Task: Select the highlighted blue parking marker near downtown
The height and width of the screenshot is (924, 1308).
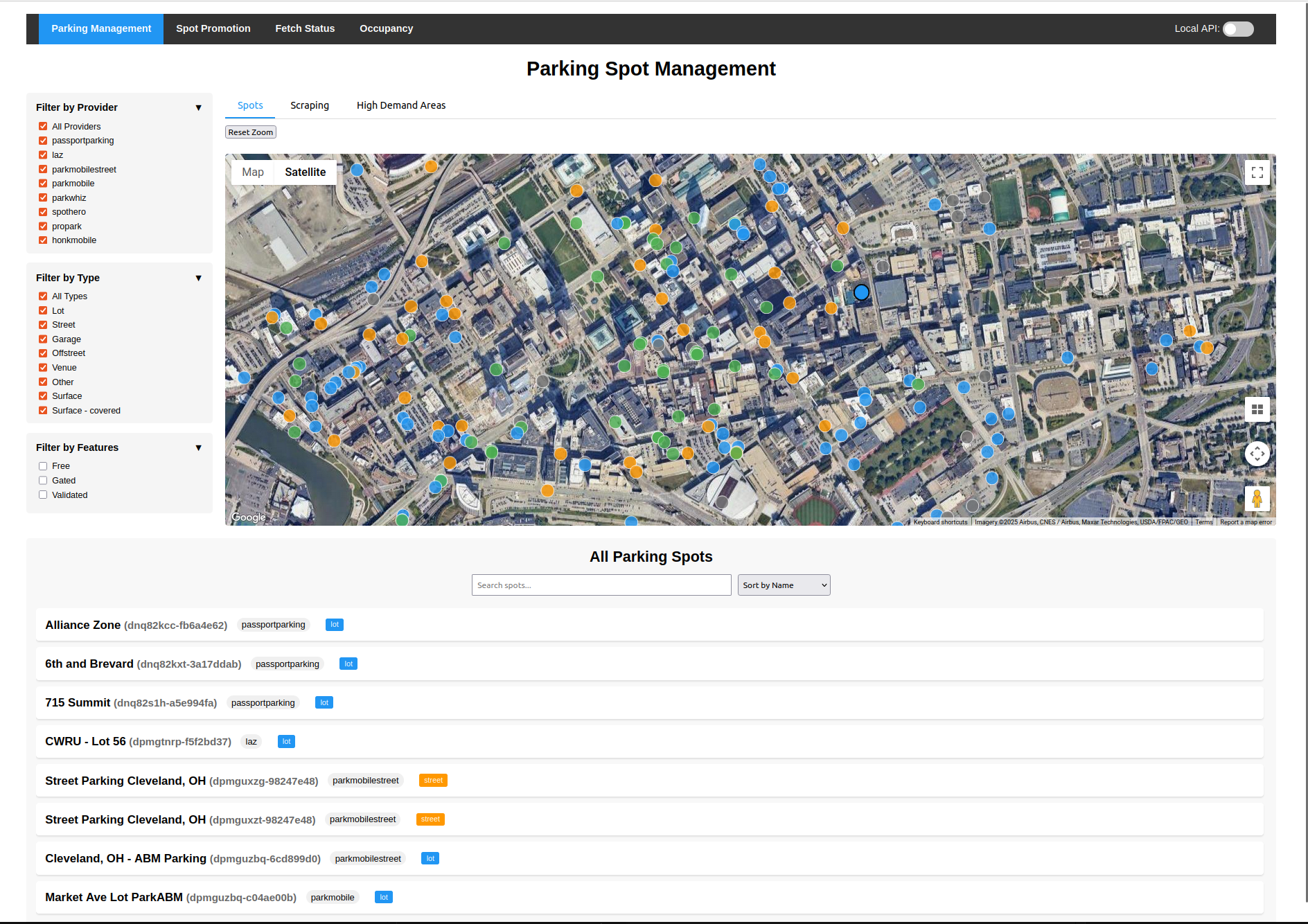Action: click(x=860, y=292)
